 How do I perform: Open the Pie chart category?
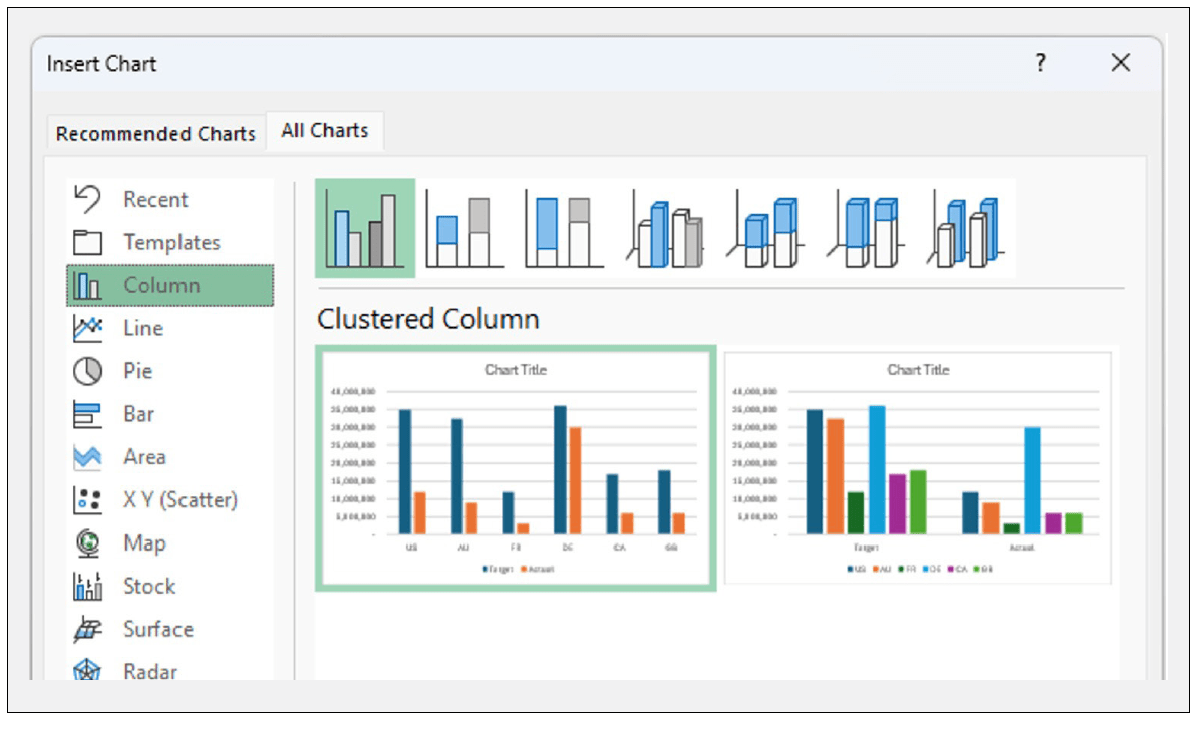click(136, 370)
